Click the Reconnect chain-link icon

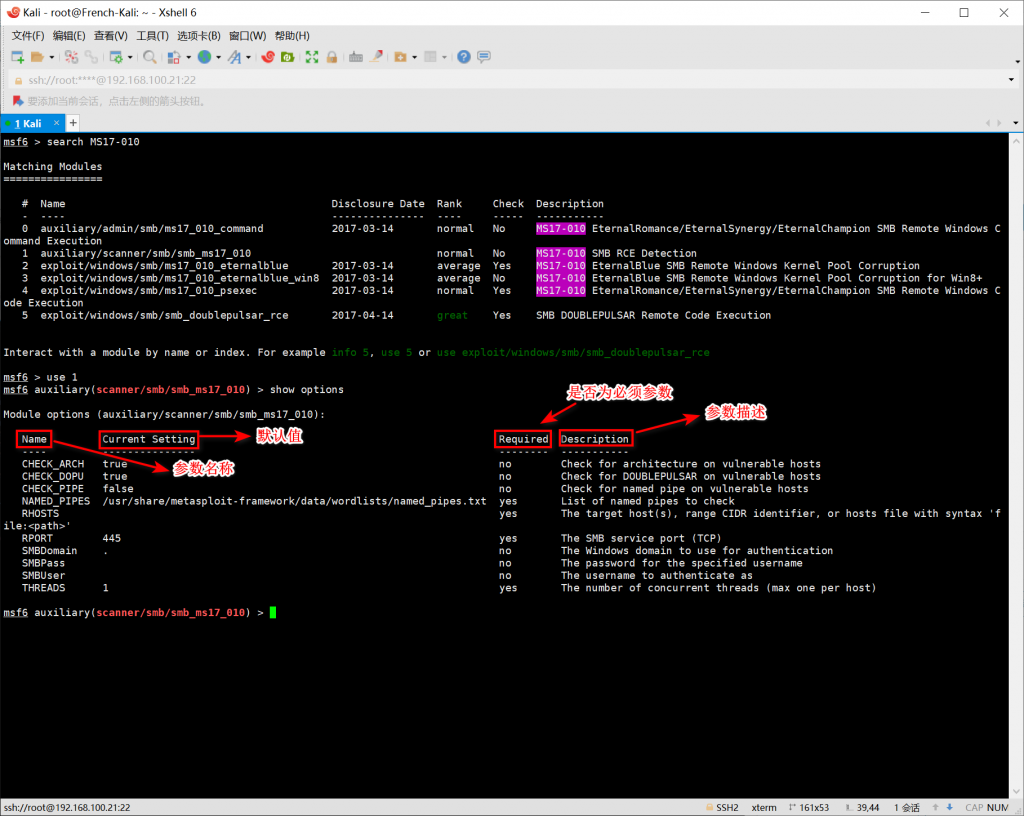pyautogui.click(x=91, y=57)
